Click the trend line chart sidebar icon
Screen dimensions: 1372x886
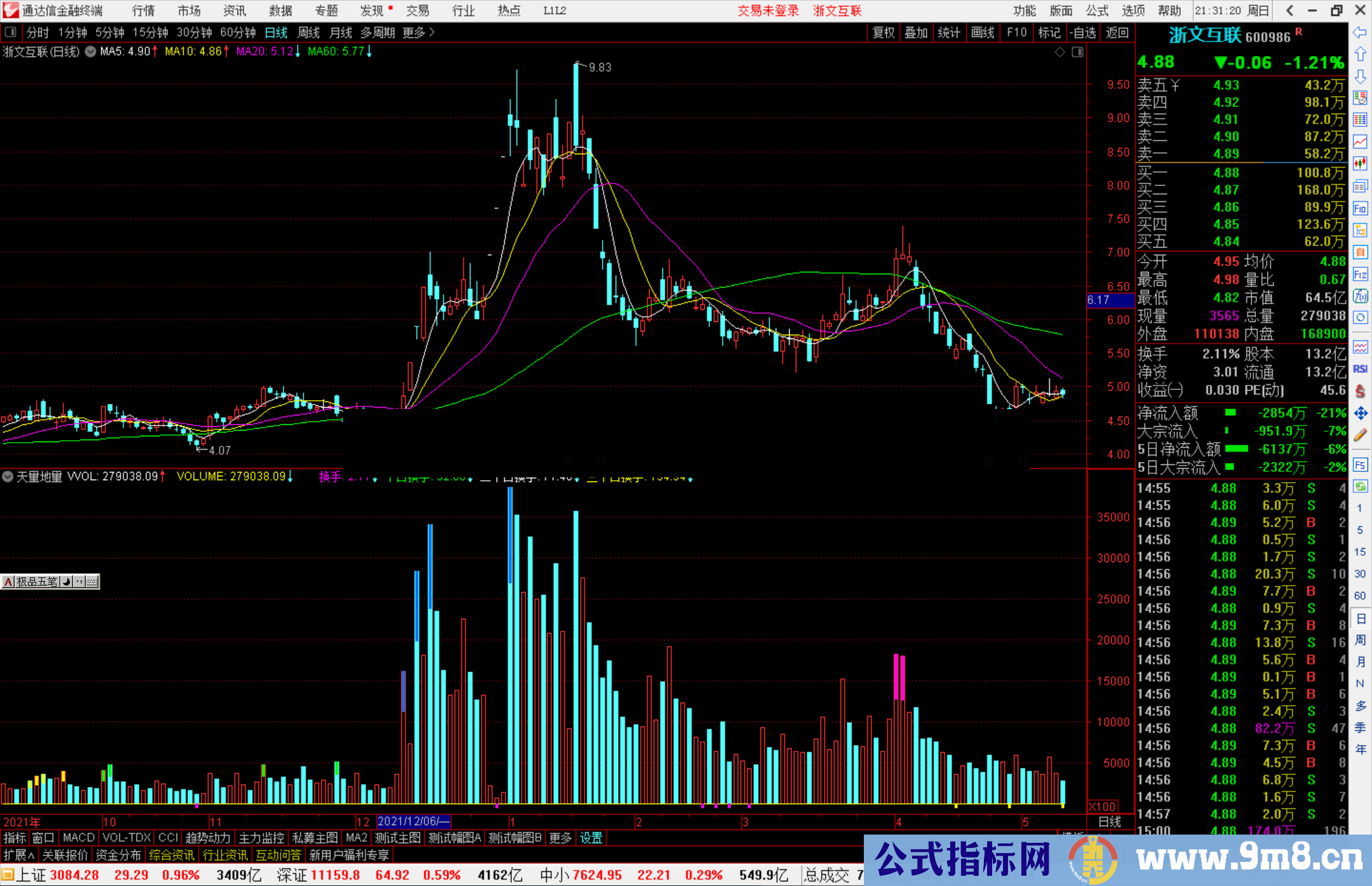(x=1360, y=142)
